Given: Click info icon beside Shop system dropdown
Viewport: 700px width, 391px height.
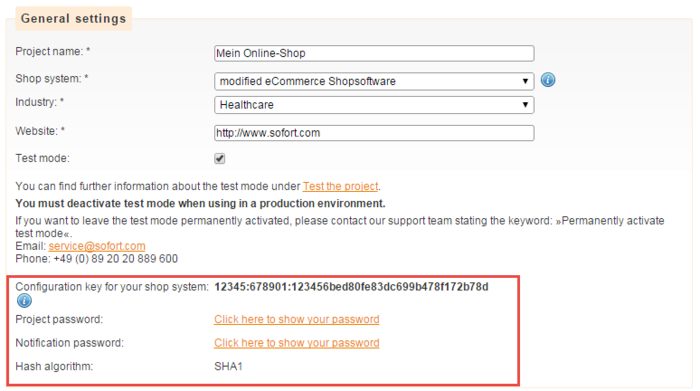Looking at the screenshot, I should click(548, 80).
